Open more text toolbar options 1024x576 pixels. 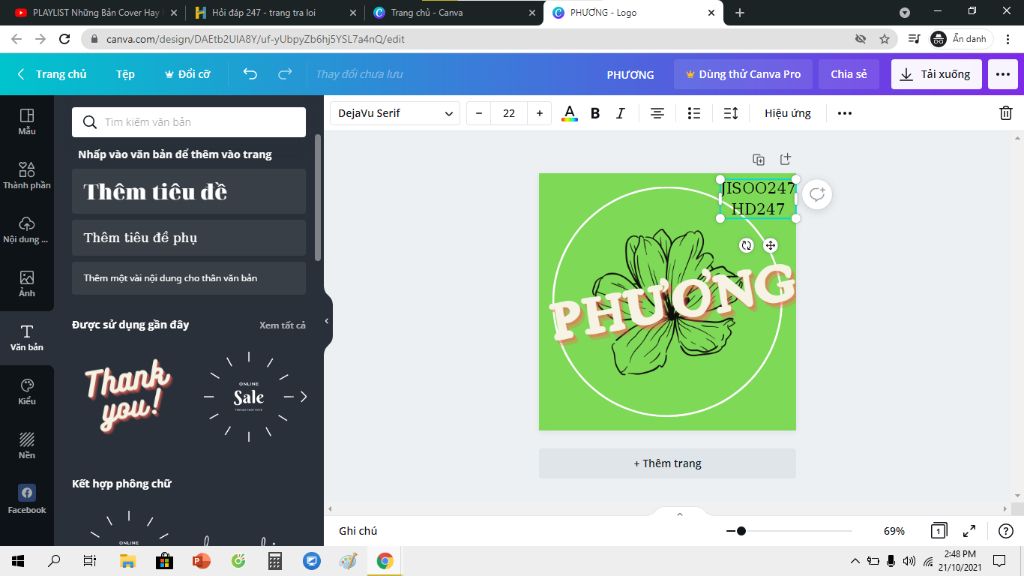pyautogui.click(x=844, y=114)
